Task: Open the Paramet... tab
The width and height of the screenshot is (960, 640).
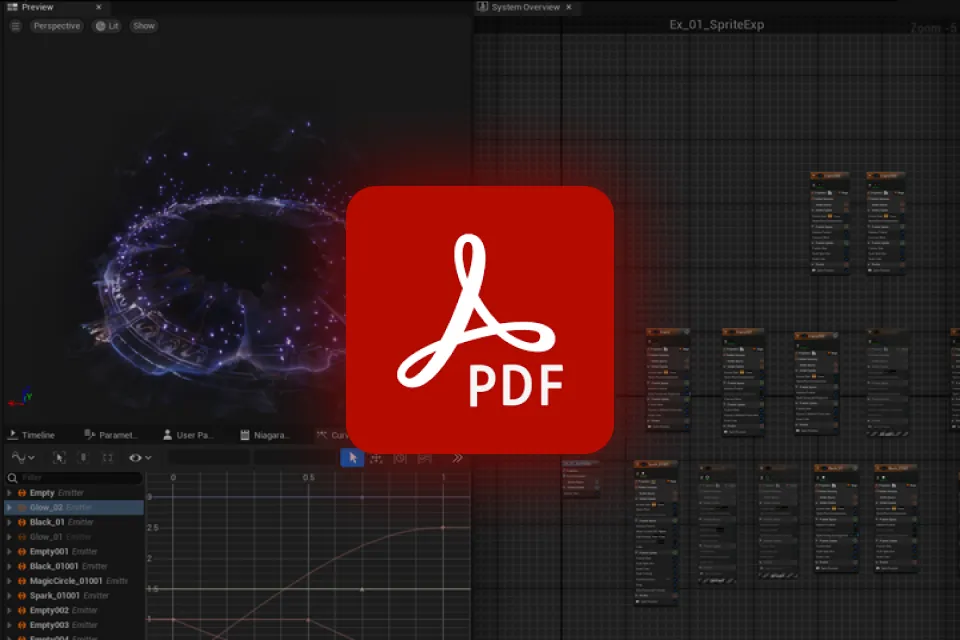Action: coord(111,435)
